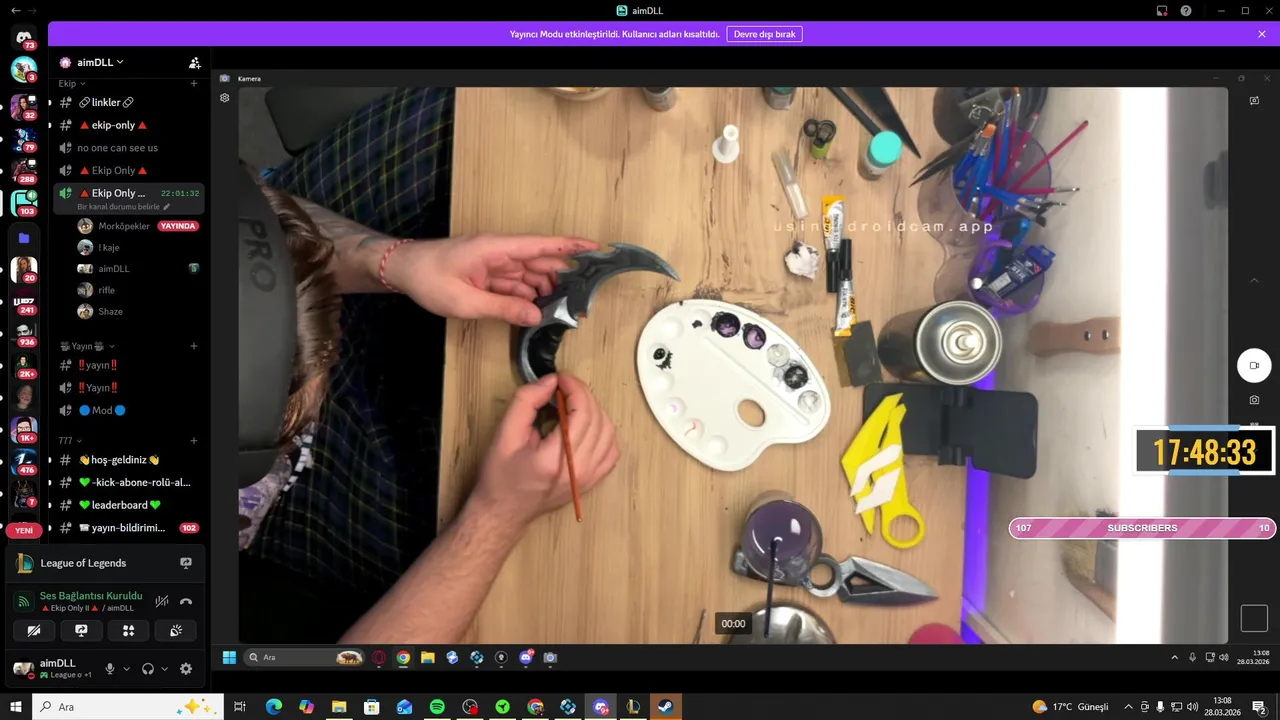Screen dimensions: 1280x720
Task: Focus host taskbar Ara search field
Action: tap(128, 707)
